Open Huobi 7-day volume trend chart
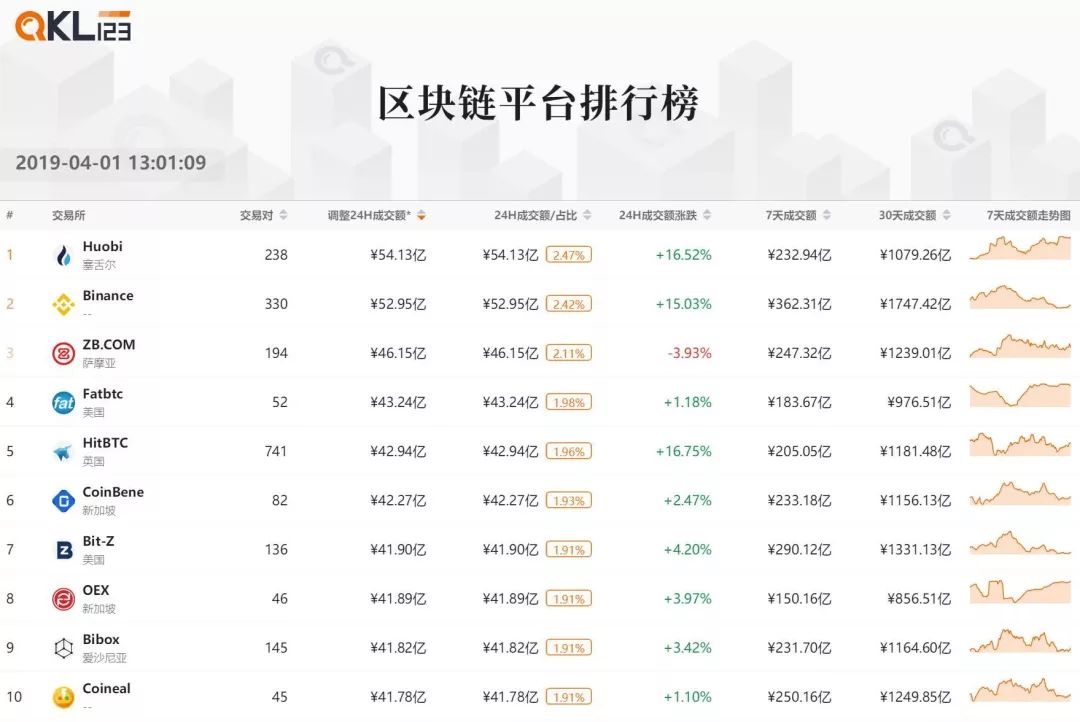Screen dimensions: 1080x722 1020,247
